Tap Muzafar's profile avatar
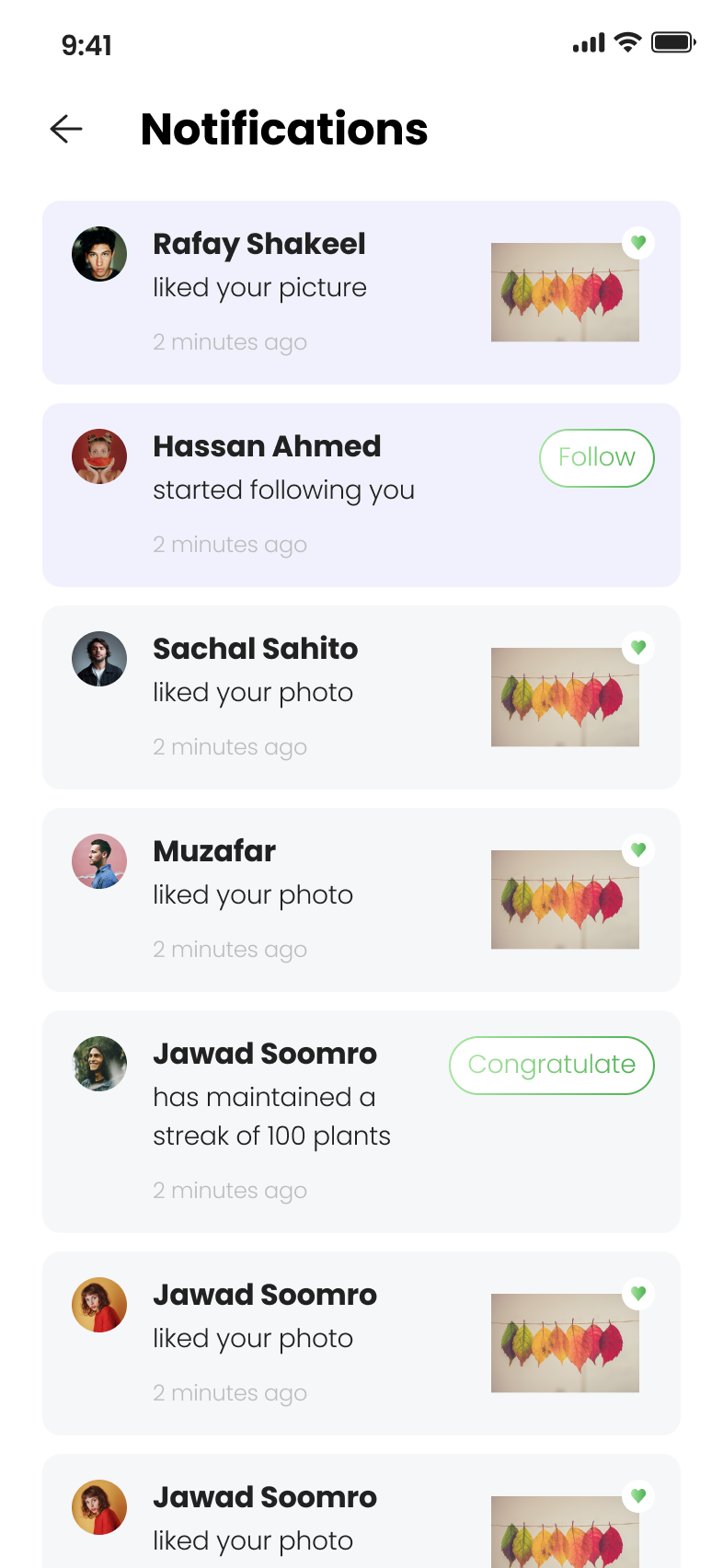 click(99, 861)
